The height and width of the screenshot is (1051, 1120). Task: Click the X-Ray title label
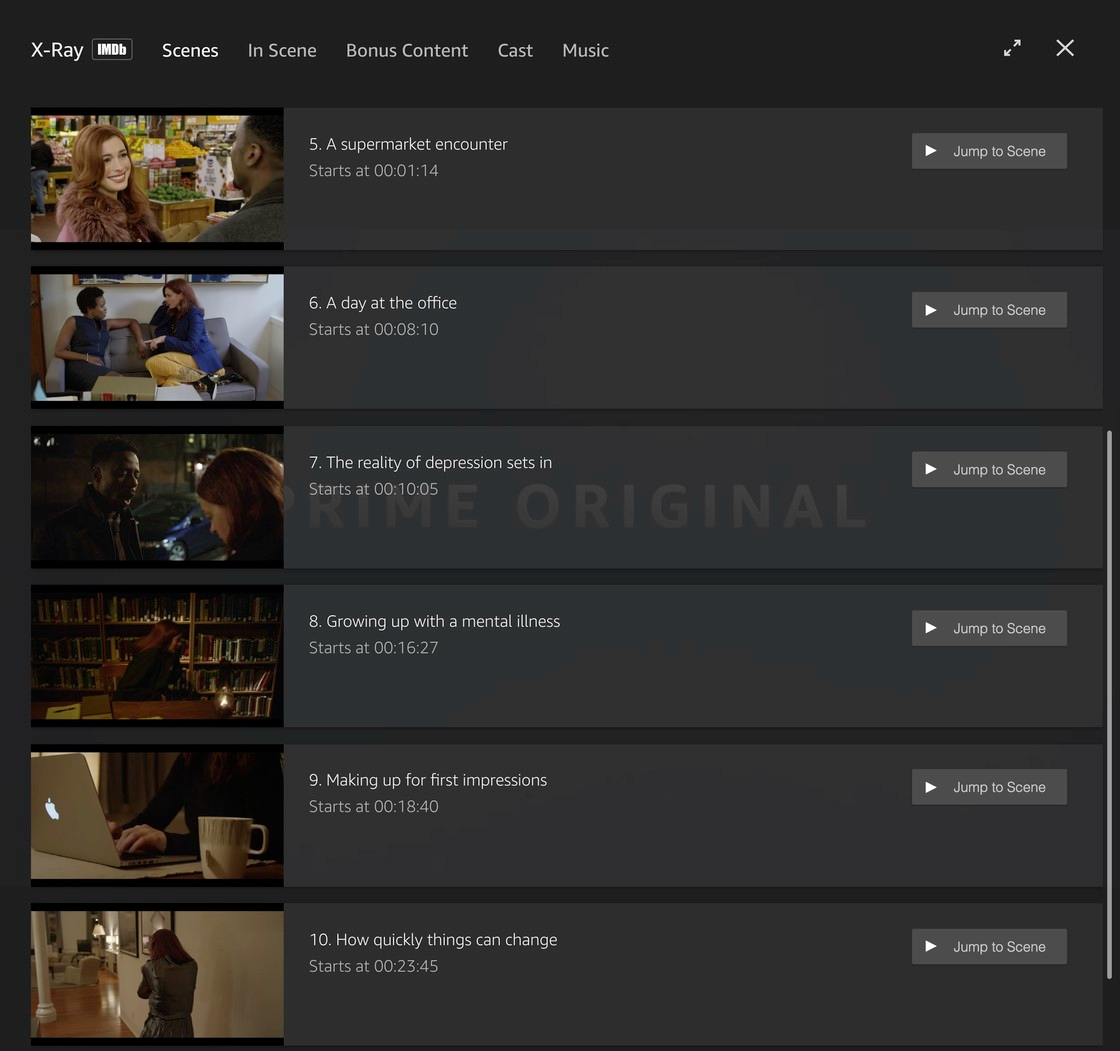[57, 50]
